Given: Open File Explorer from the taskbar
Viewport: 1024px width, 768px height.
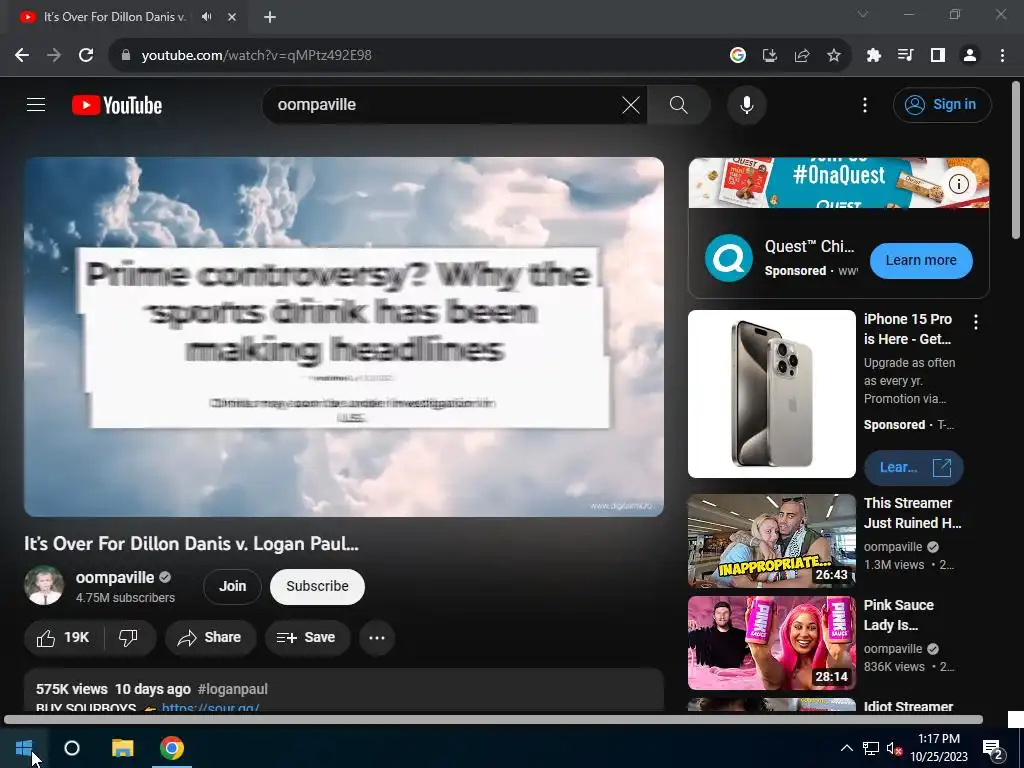Looking at the screenshot, I should [x=122, y=748].
